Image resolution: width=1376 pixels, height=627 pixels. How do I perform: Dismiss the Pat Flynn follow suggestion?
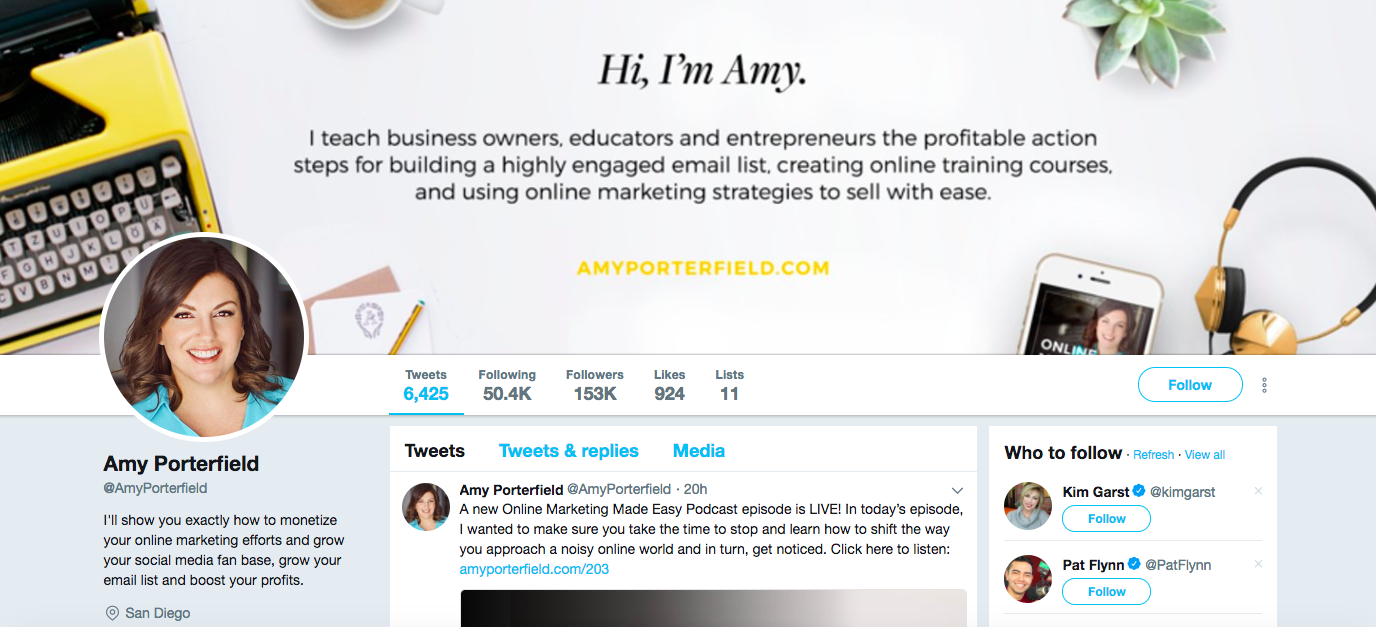pos(1258,564)
